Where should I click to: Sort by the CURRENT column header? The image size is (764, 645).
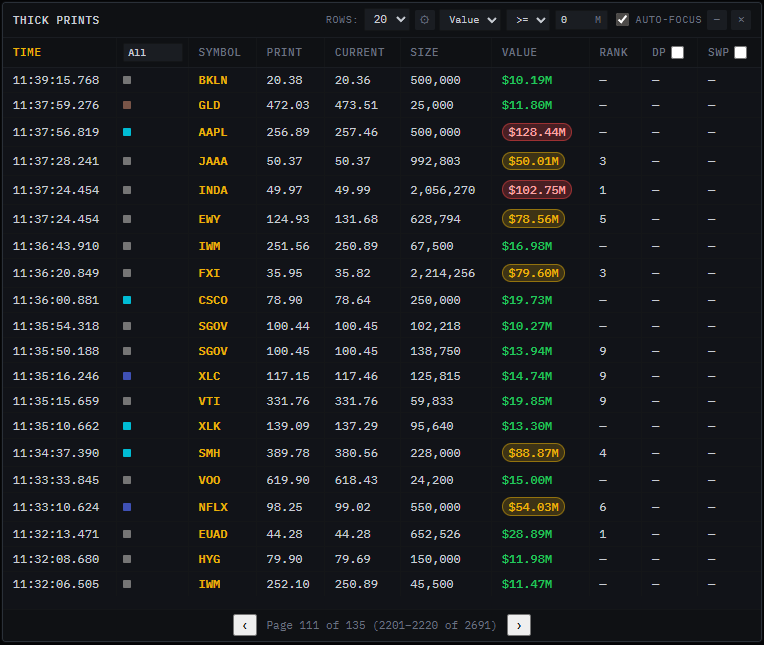coord(360,53)
